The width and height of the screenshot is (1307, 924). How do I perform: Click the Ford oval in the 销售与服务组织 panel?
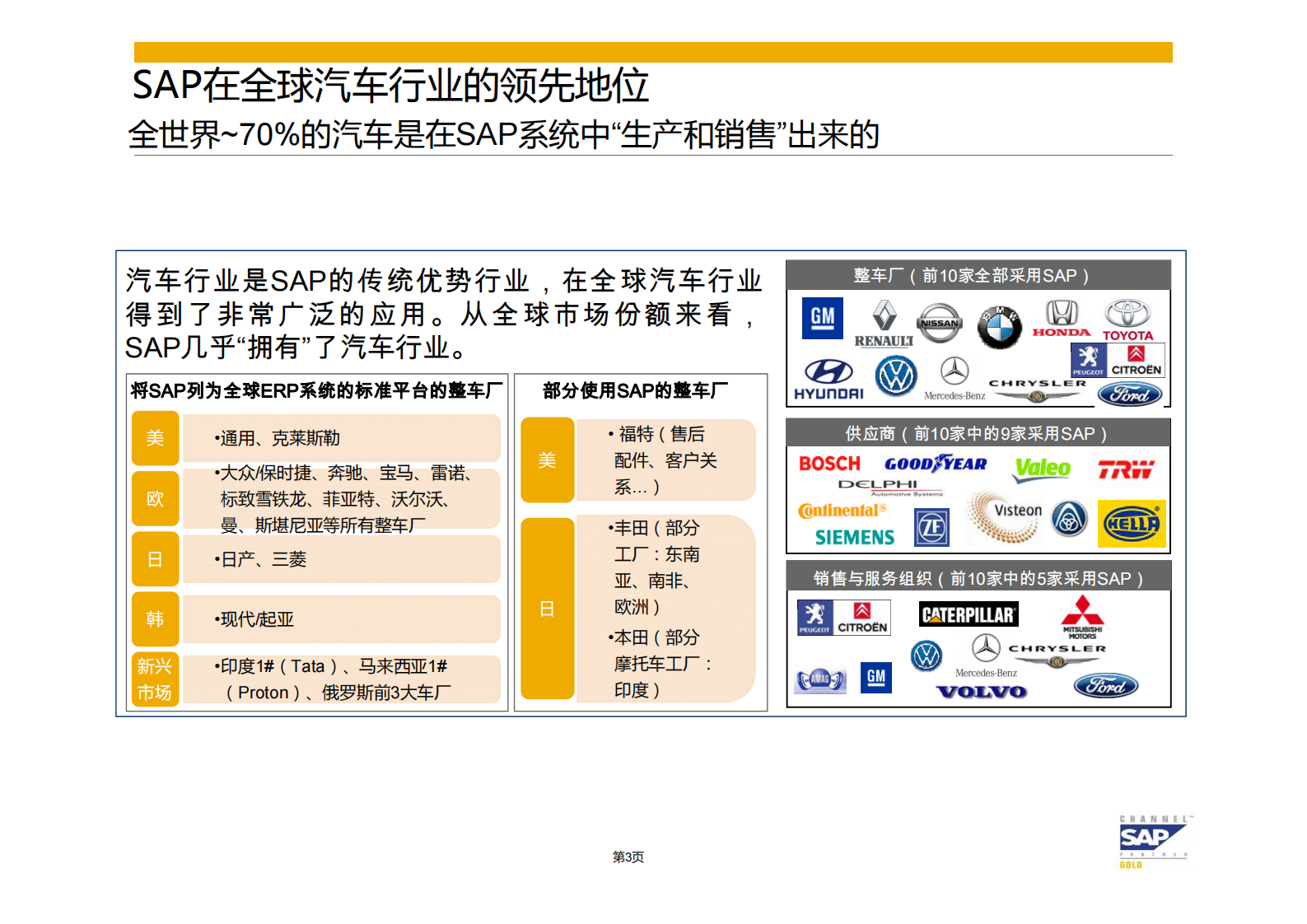[1106, 686]
